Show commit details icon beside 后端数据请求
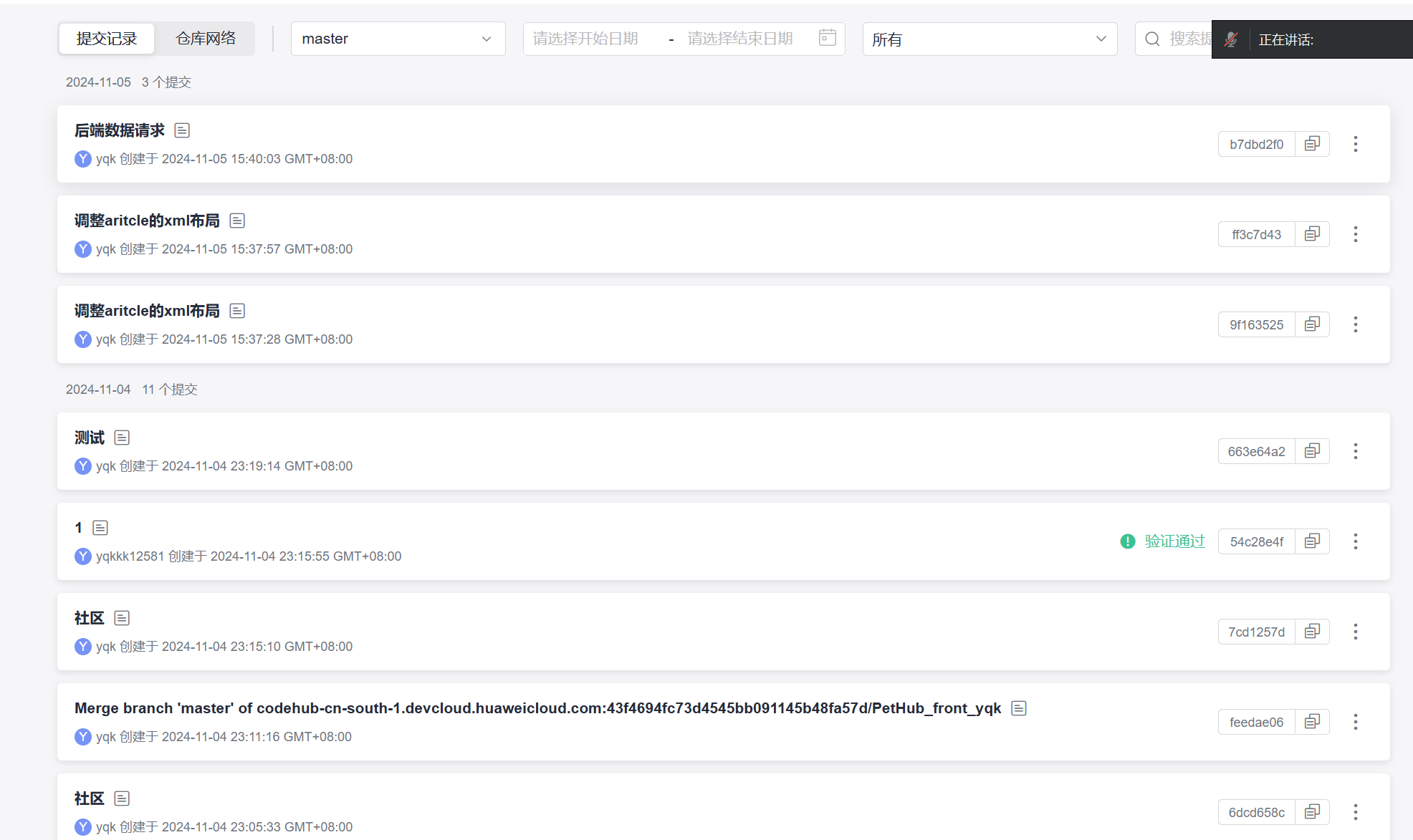 click(182, 130)
